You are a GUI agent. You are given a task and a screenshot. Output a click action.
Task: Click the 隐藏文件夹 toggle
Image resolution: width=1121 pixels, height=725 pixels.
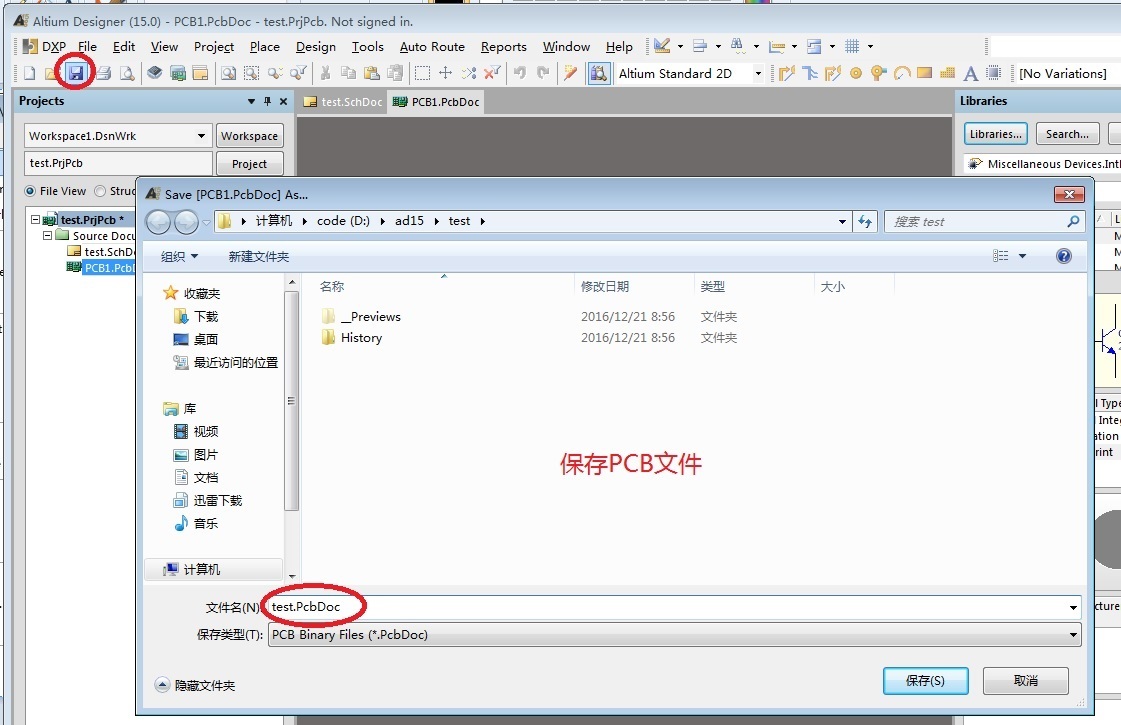coord(195,685)
